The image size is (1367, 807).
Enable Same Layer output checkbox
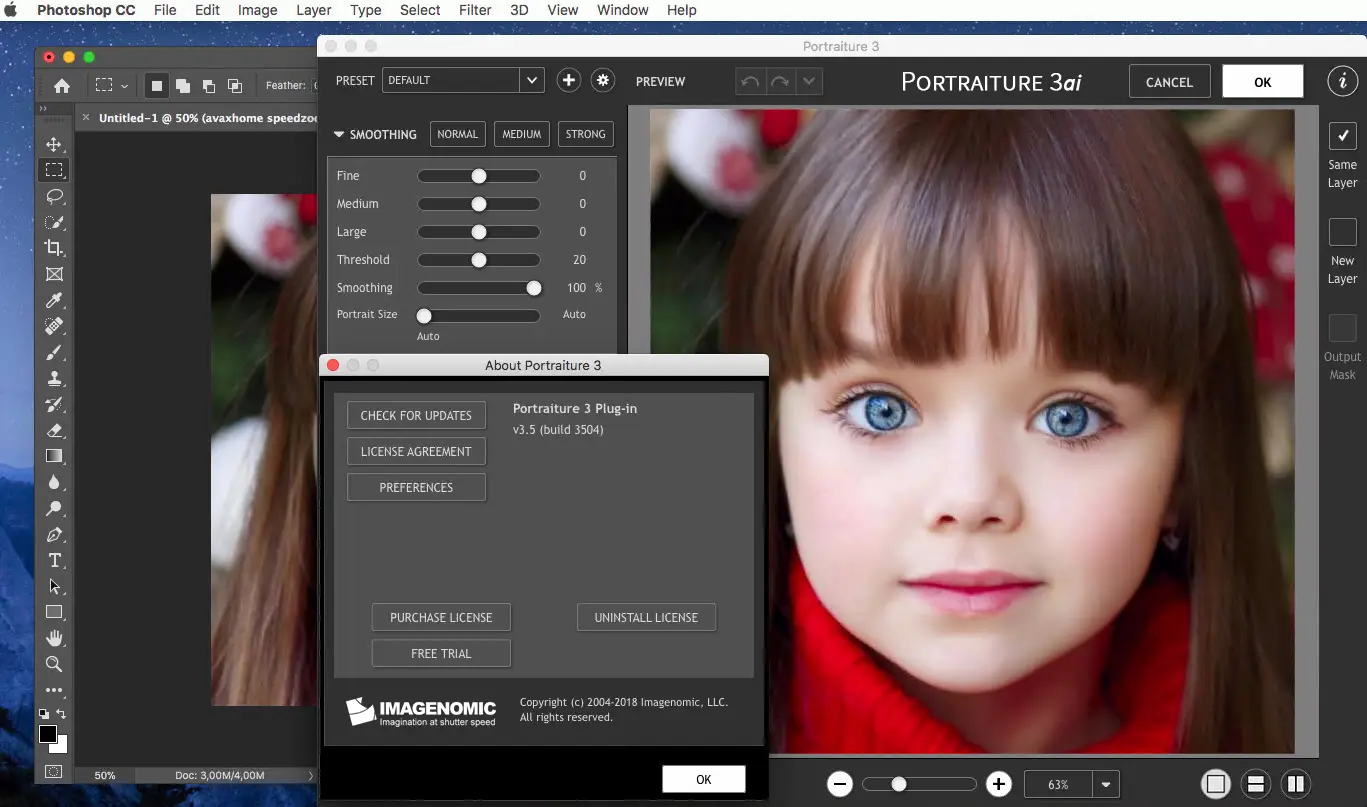click(1342, 136)
